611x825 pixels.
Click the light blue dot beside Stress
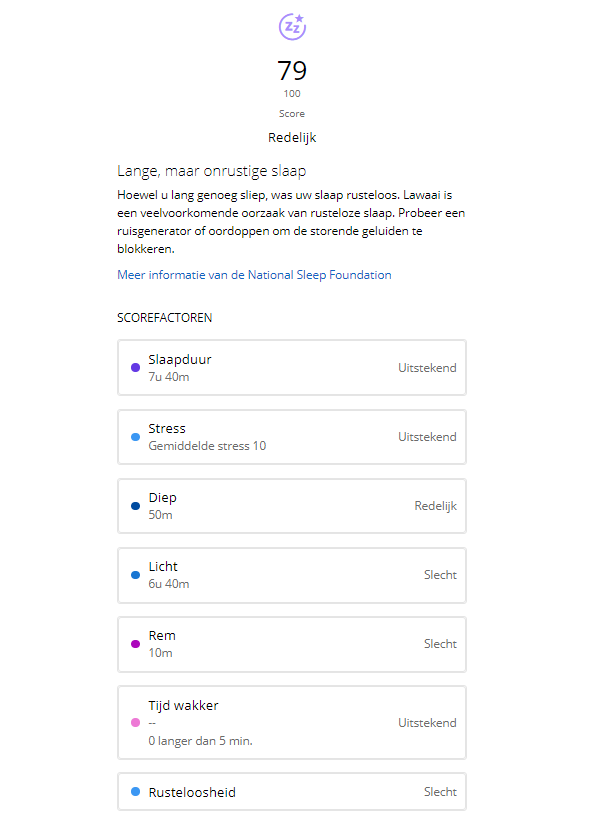click(x=135, y=437)
